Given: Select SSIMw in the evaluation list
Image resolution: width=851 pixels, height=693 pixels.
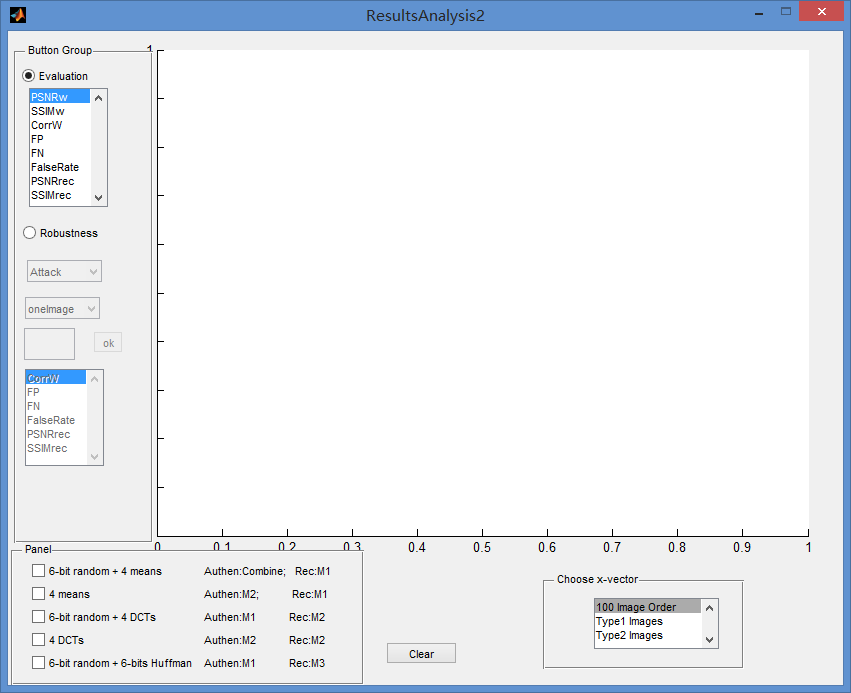Looking at the screenshot, I should point(48,111).
